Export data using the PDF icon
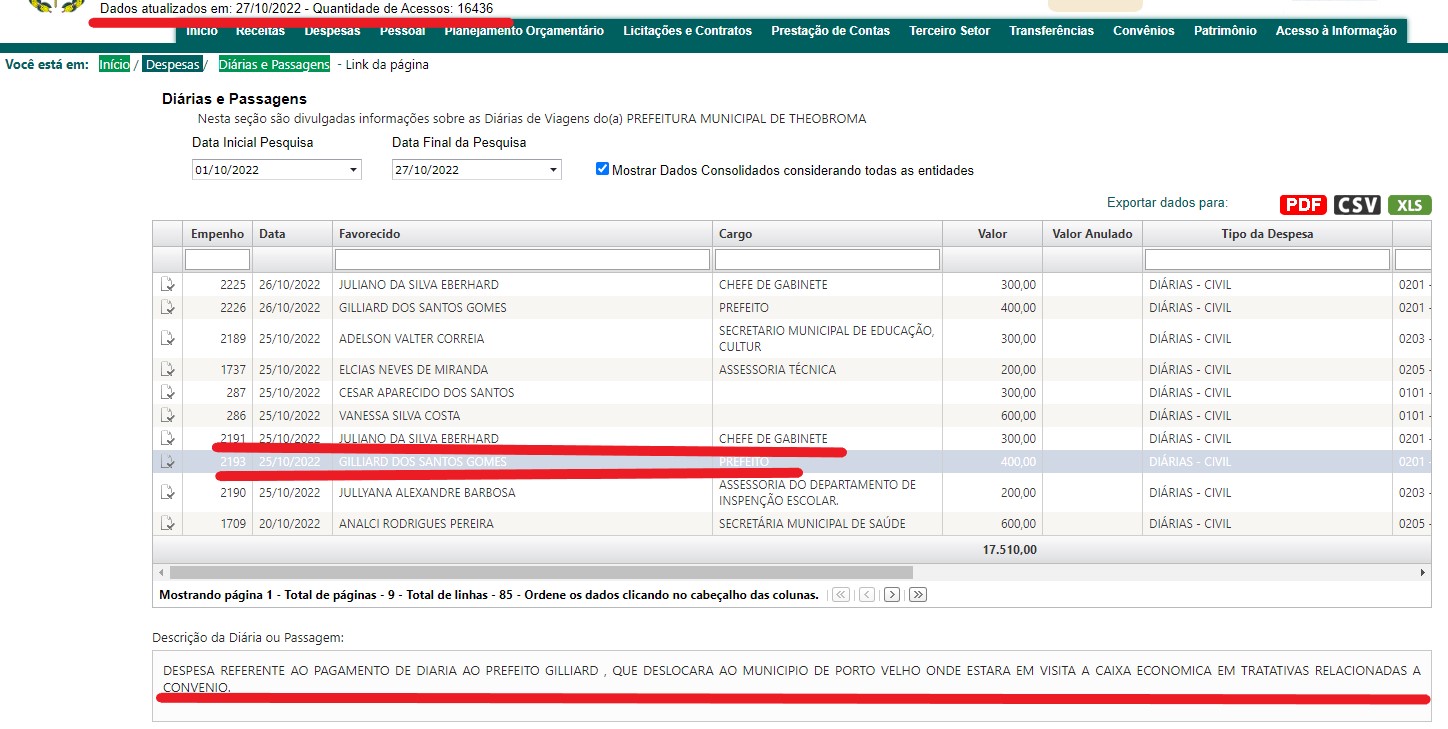Viewport: 1448px width, 729px height. tap(1303, 205)
